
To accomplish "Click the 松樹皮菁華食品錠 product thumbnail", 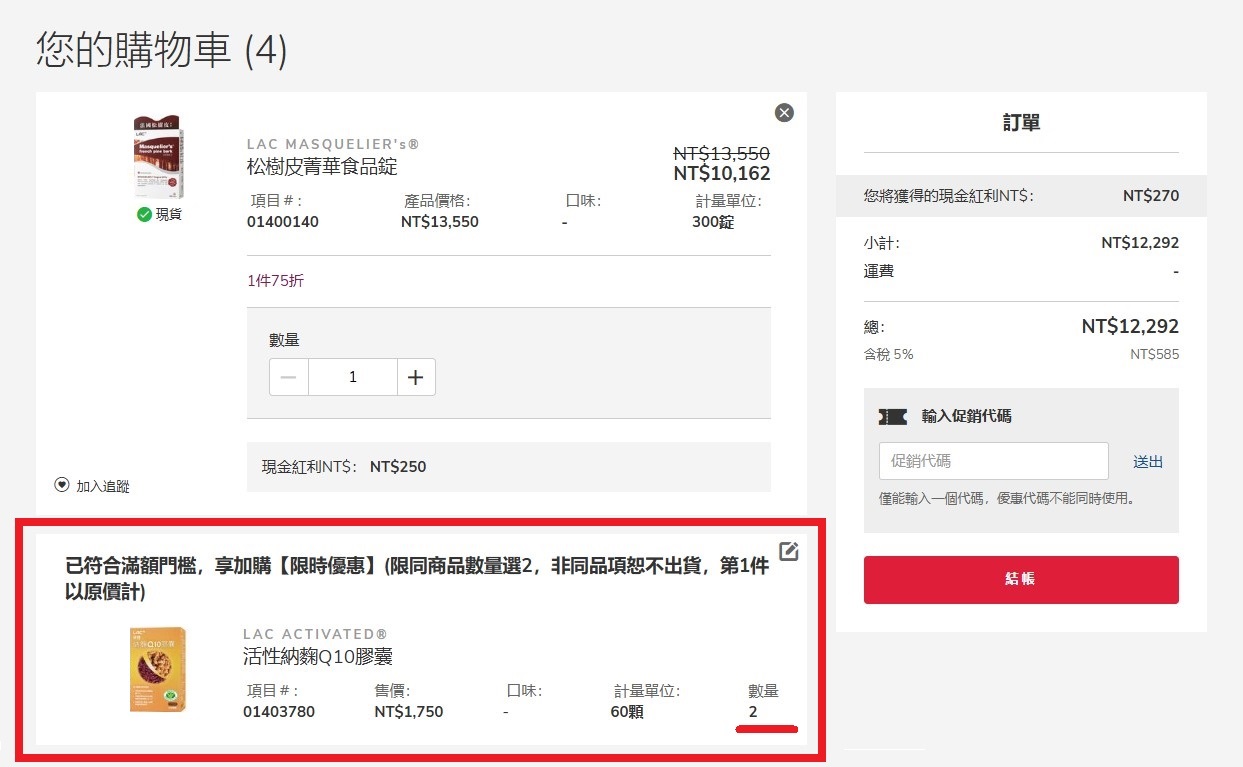I will (x=158, y=158).
